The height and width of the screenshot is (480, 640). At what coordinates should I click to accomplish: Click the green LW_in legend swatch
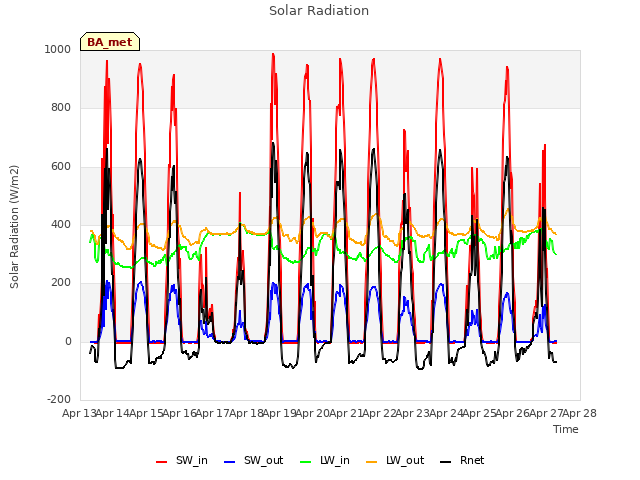click(305, 462)
